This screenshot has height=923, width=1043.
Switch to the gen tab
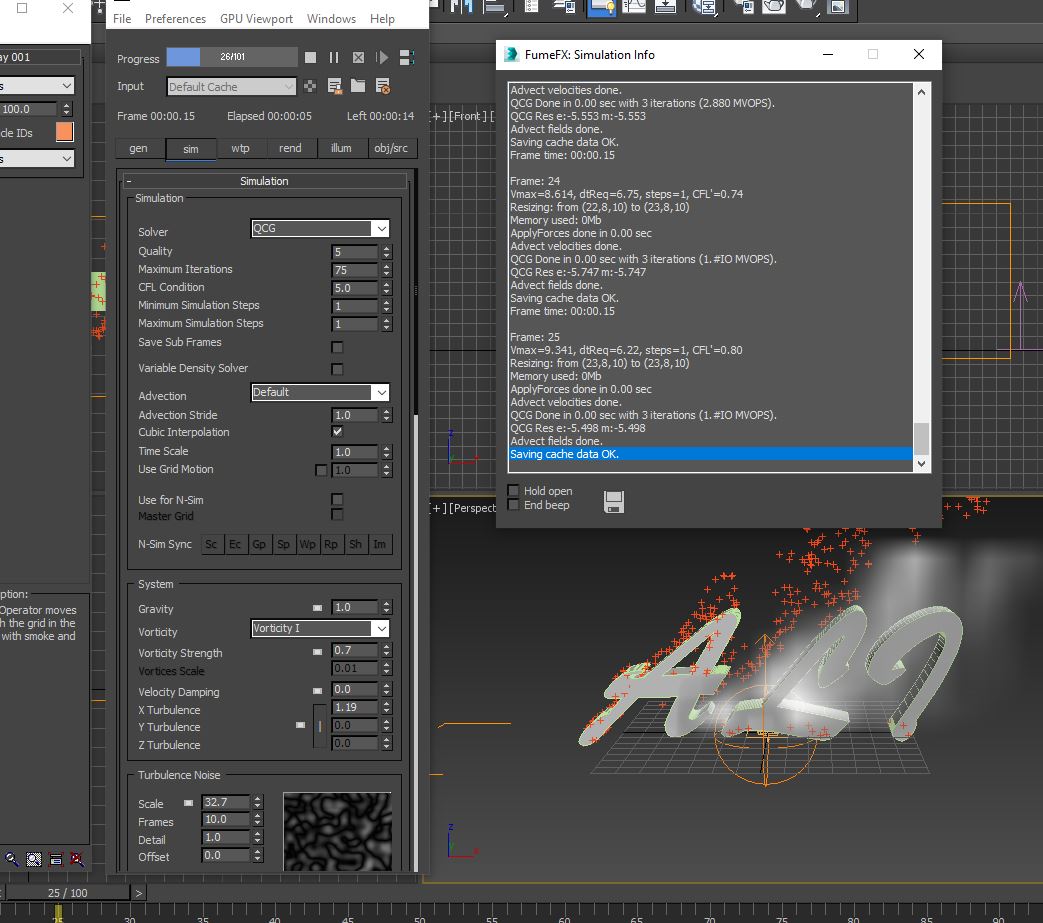138,148
